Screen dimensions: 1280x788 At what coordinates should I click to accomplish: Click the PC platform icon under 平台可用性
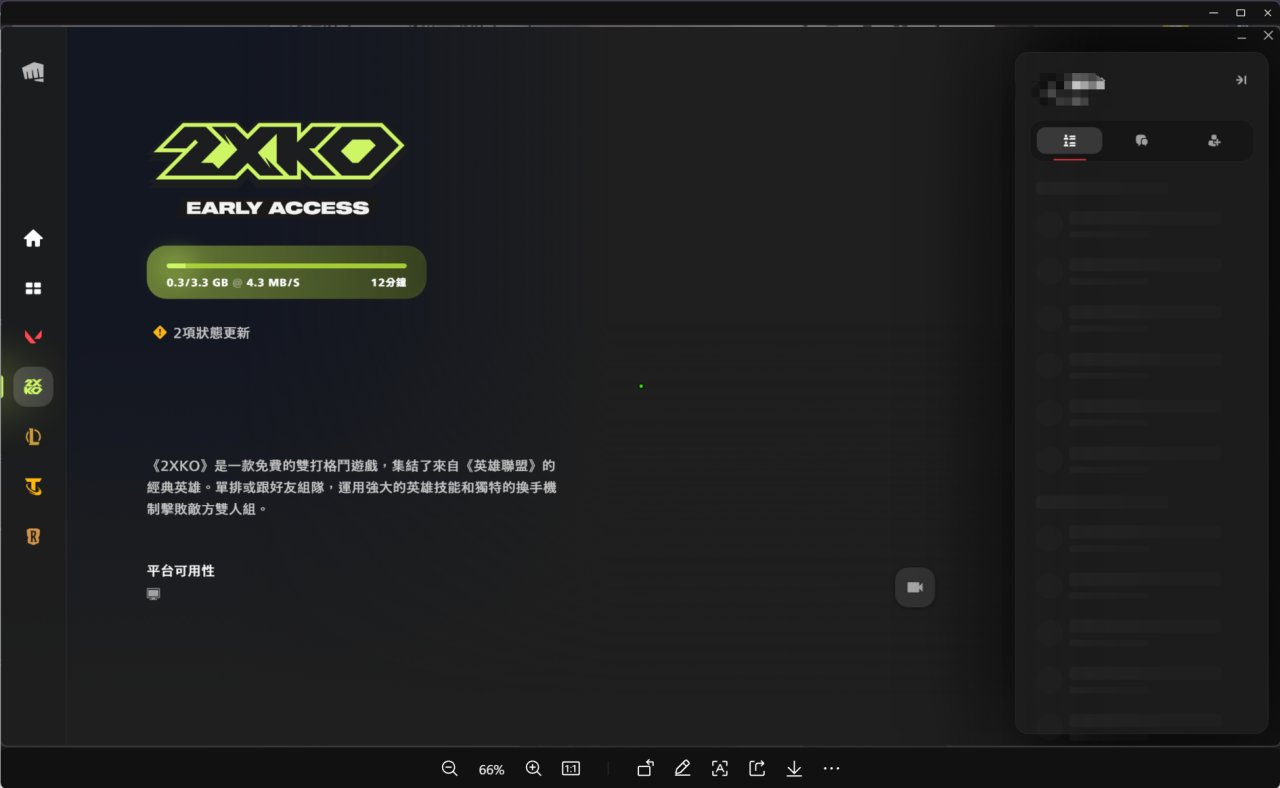[153, 594]
